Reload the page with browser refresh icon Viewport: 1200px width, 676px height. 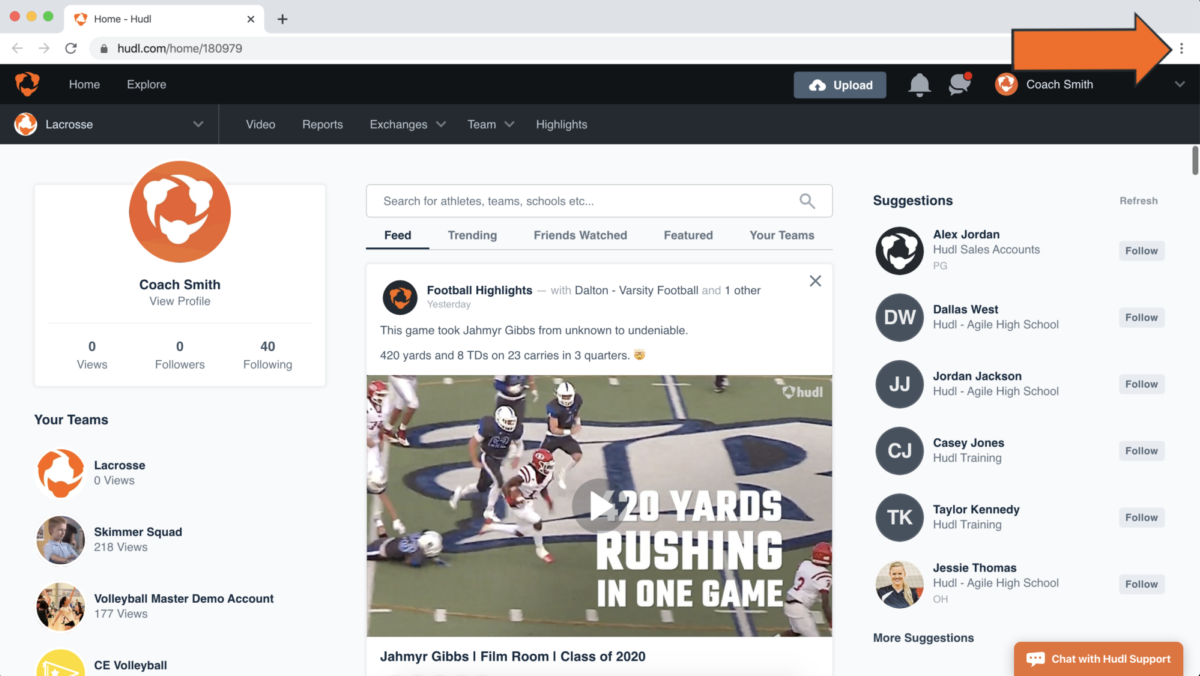pos(71,48)
